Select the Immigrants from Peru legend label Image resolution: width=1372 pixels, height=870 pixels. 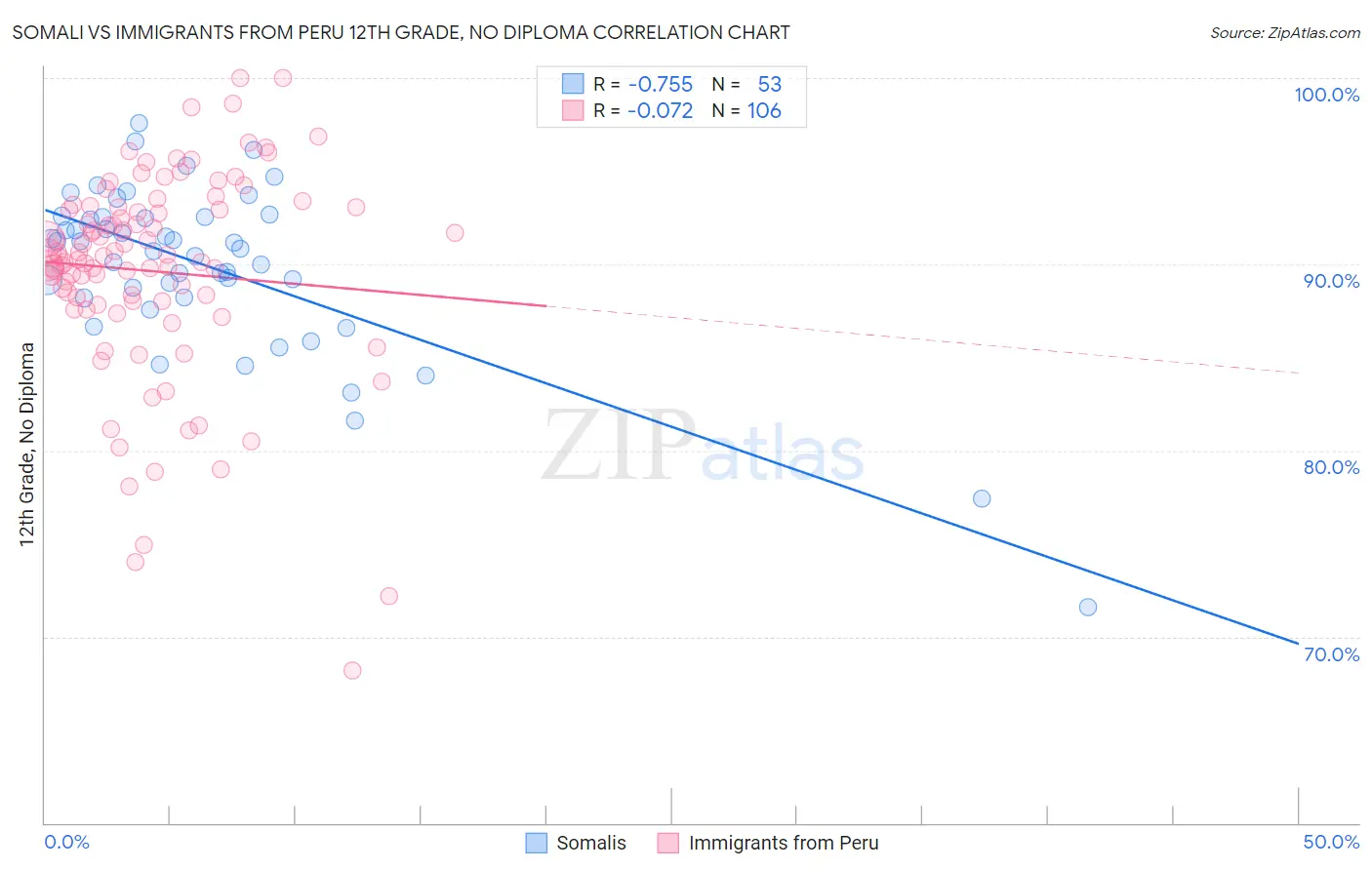(784, 843)
